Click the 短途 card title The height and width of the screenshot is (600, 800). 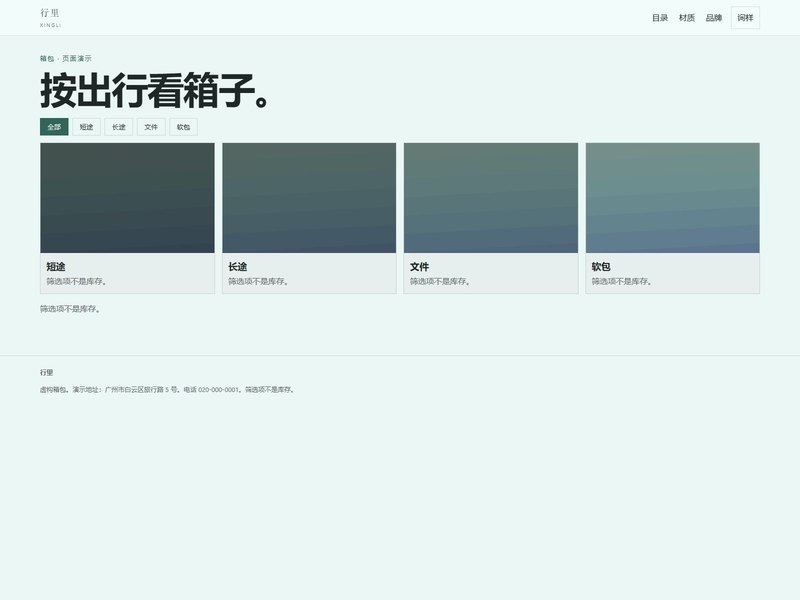(x=56, y=267)
